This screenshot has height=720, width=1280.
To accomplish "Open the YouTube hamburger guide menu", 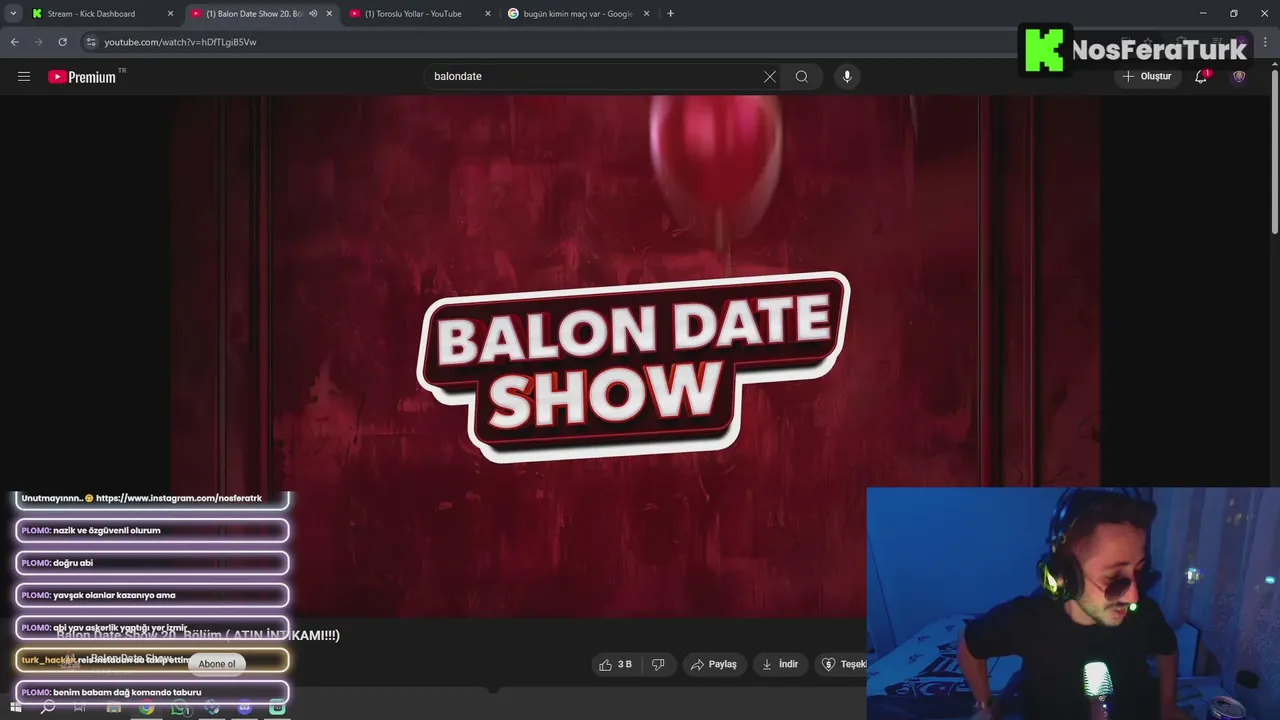I will click(24, 77).
